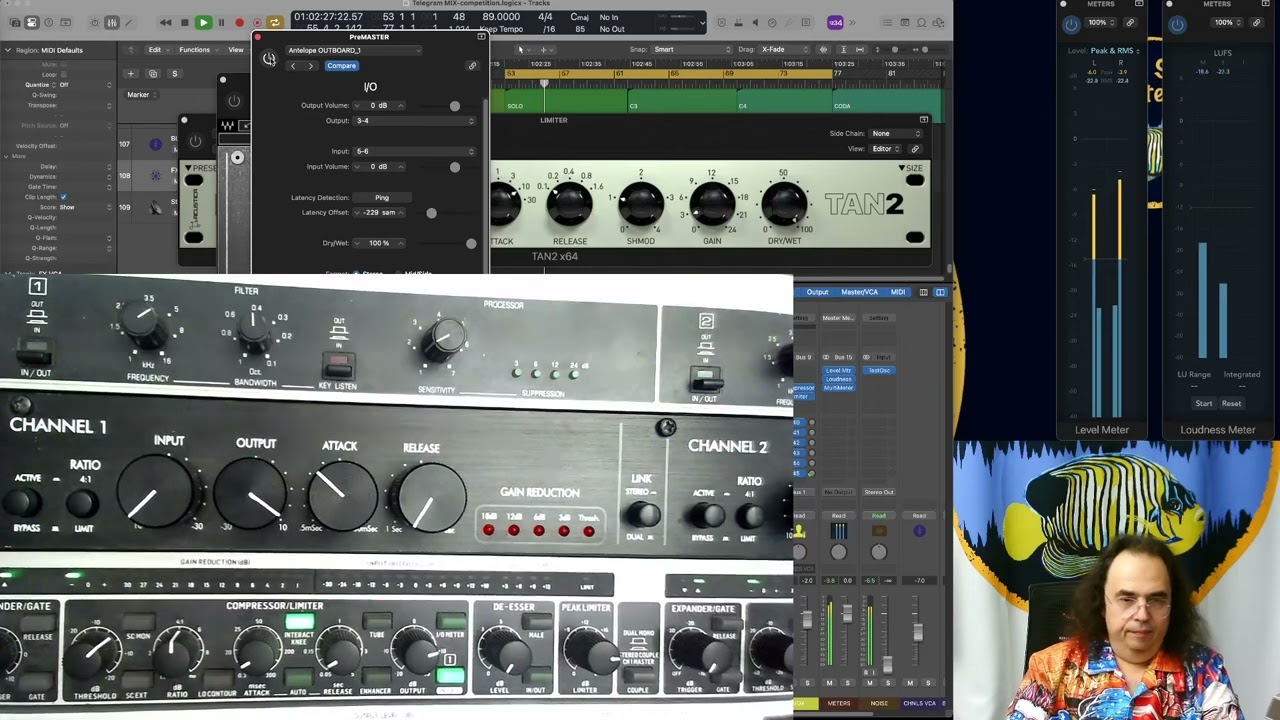Click the Output Volume slider handle

click(455, 106)
